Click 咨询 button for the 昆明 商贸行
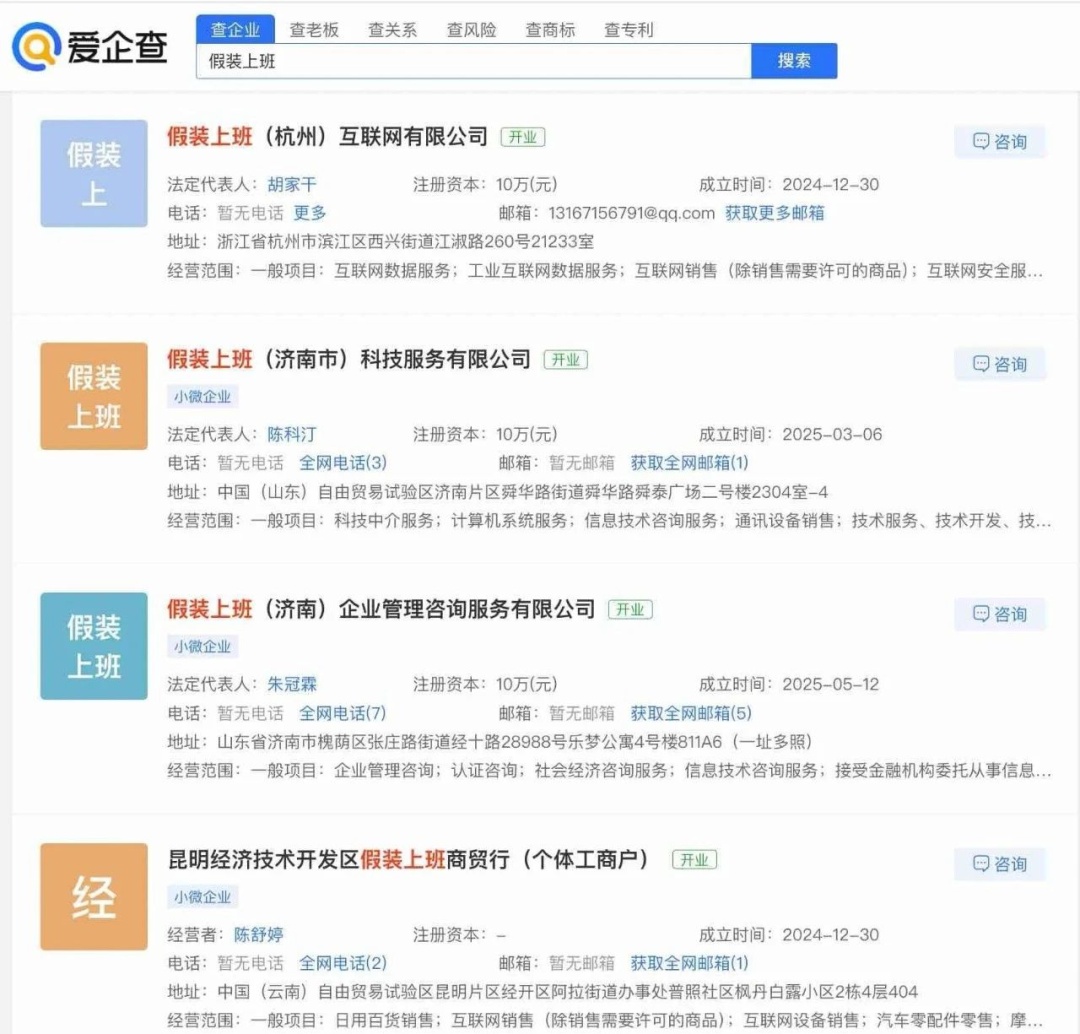 click(x=999, y=865)
